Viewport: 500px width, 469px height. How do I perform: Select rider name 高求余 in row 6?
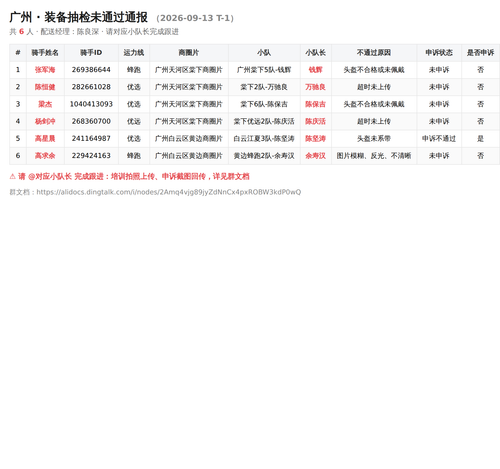tap(45, 156)
